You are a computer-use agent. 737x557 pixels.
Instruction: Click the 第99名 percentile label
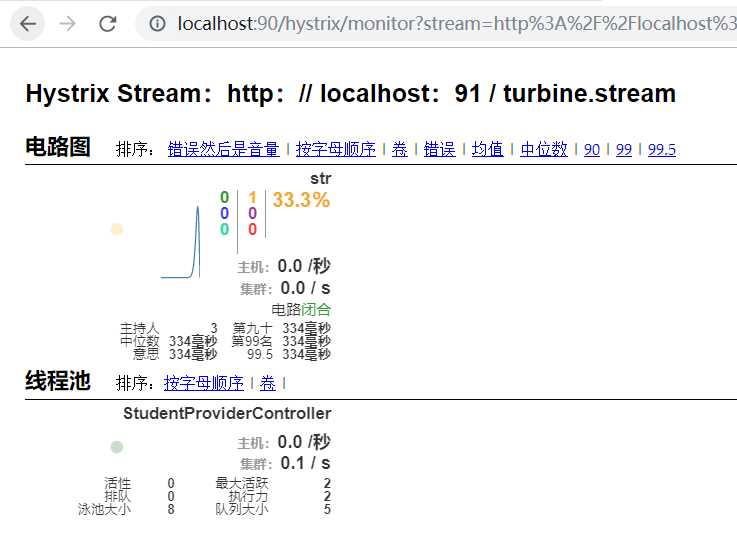pyautogui.click(x=252, y=341)
